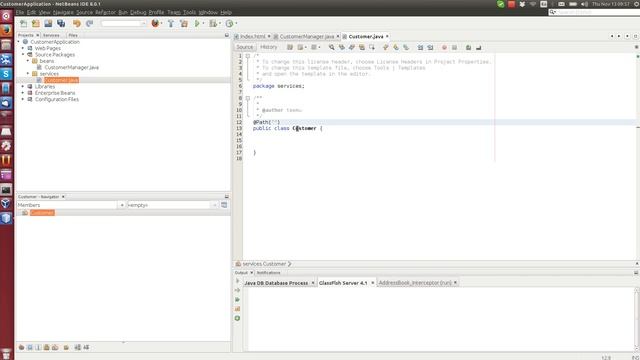
Task: Switch to the Files panel tab
Action: coord(73,35)
